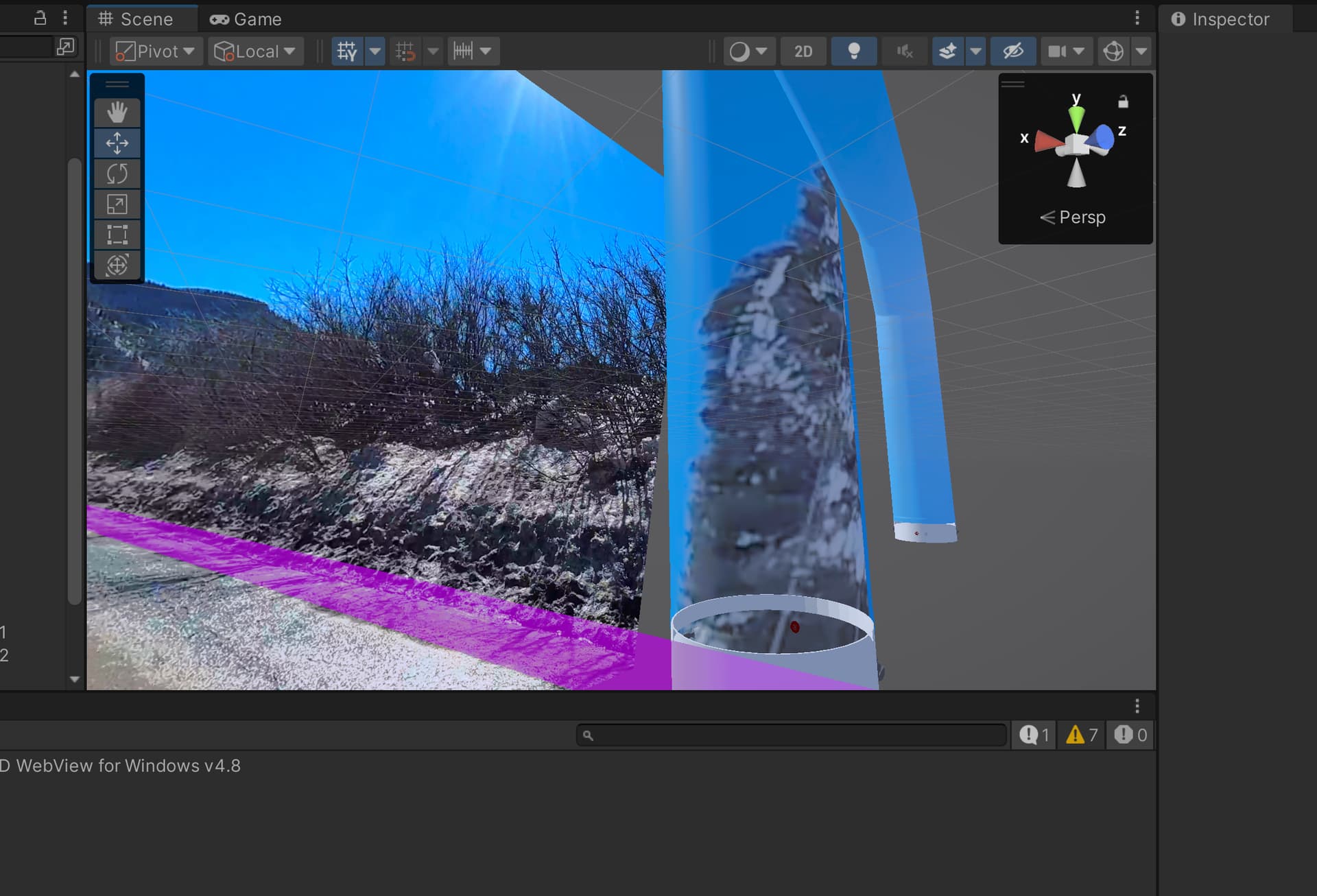
Task: Click the y axis on the scene orientation gizmo
Action: click(1076, 110)
